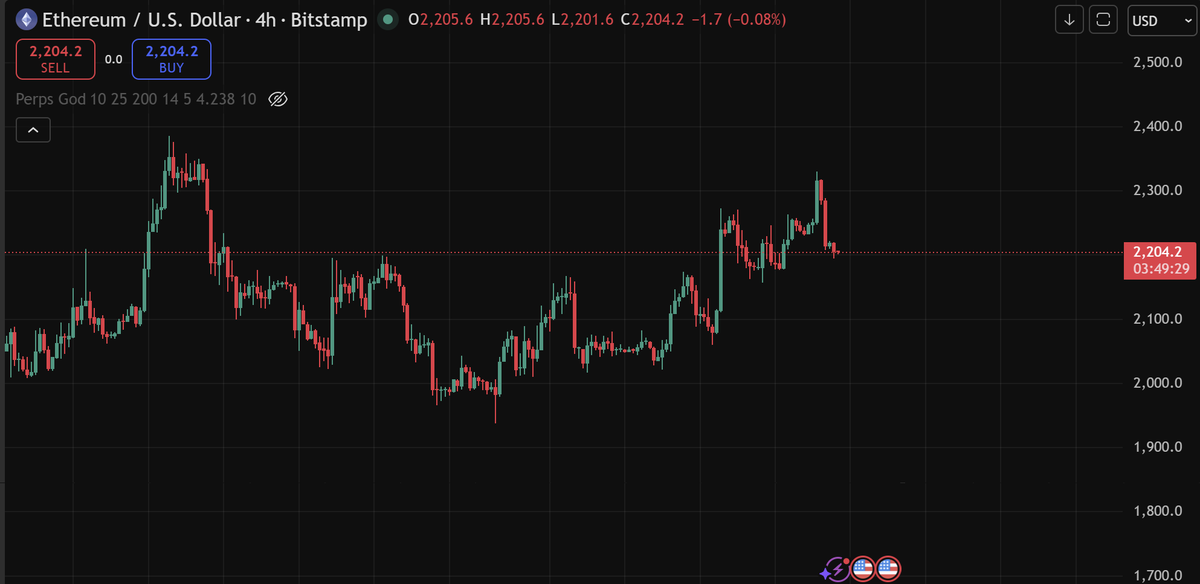Open the USD currency dropdown
This screenshot has width=1200, height=584.
(x=1161, y=20)
